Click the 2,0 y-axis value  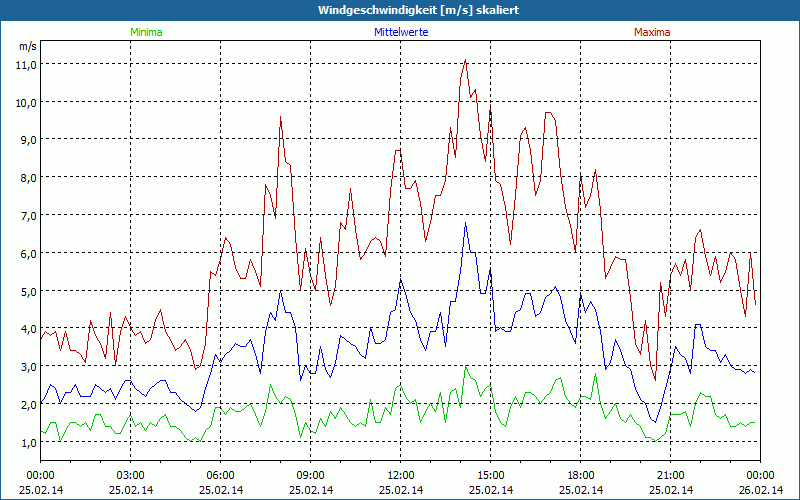pyautogui.click(x=28, y=405)
